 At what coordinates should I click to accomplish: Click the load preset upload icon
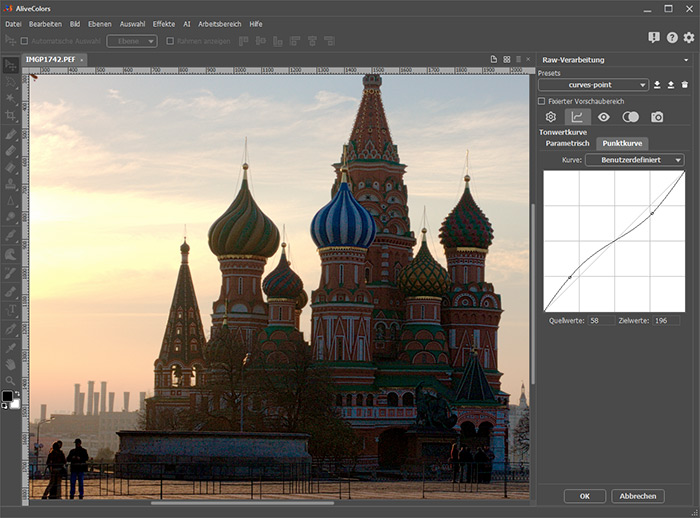click(671, 85)
